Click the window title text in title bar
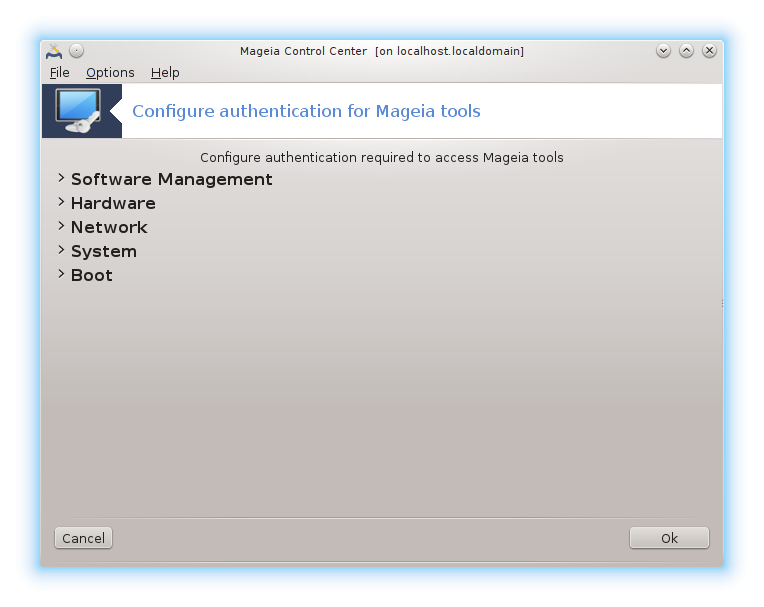The height and width of the screenshot is (607, 764). 382,51
